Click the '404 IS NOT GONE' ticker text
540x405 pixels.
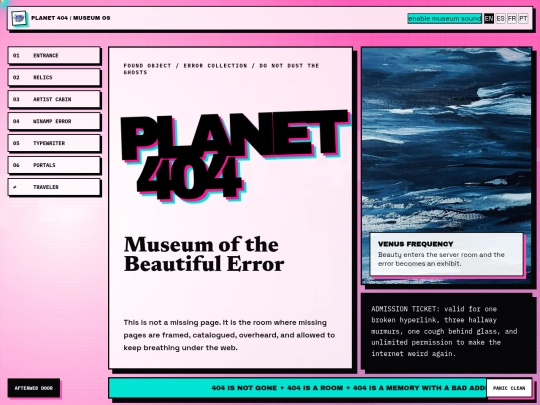tap(244, 388)
